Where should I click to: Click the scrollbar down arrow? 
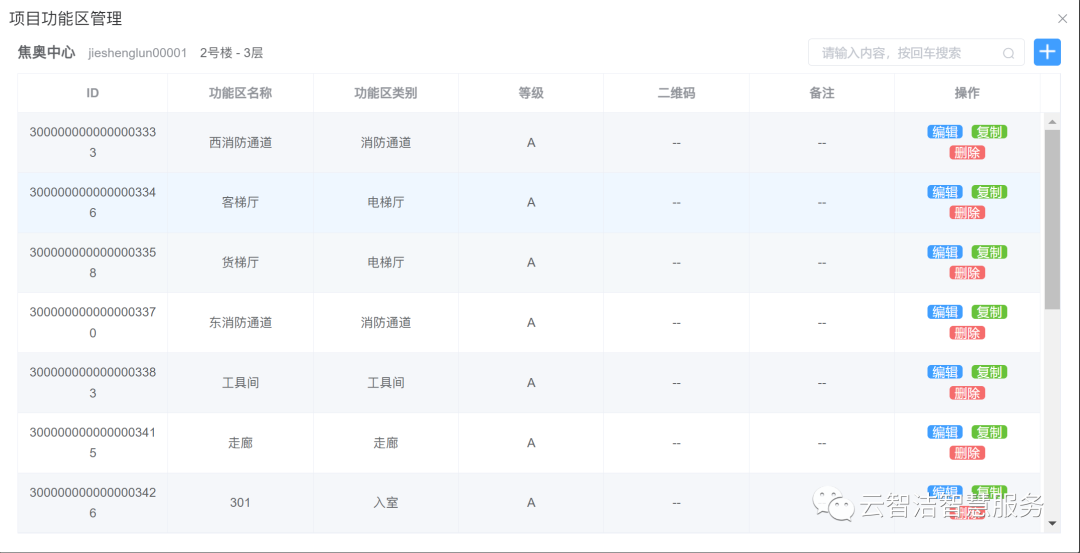1052,523
